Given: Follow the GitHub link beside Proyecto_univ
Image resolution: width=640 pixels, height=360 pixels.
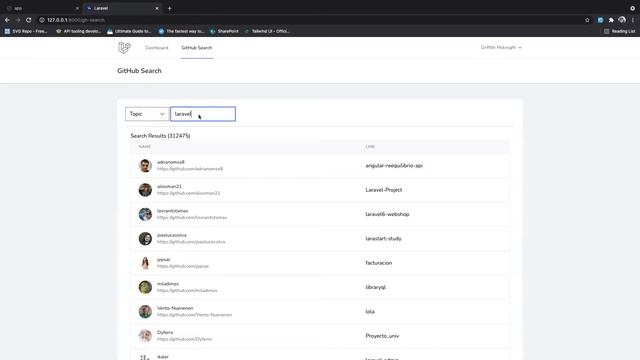Looking at the screenshot, I should pos(184,339).
